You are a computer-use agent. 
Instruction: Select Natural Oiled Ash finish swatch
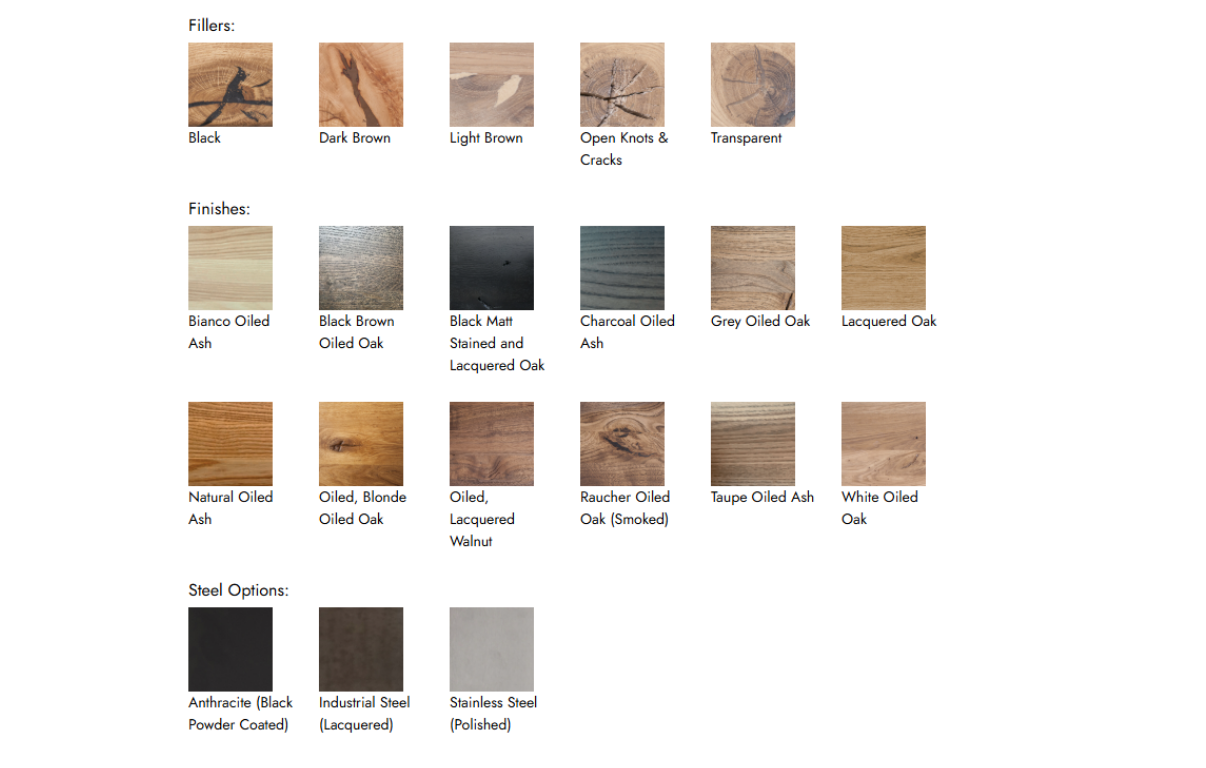230,444
